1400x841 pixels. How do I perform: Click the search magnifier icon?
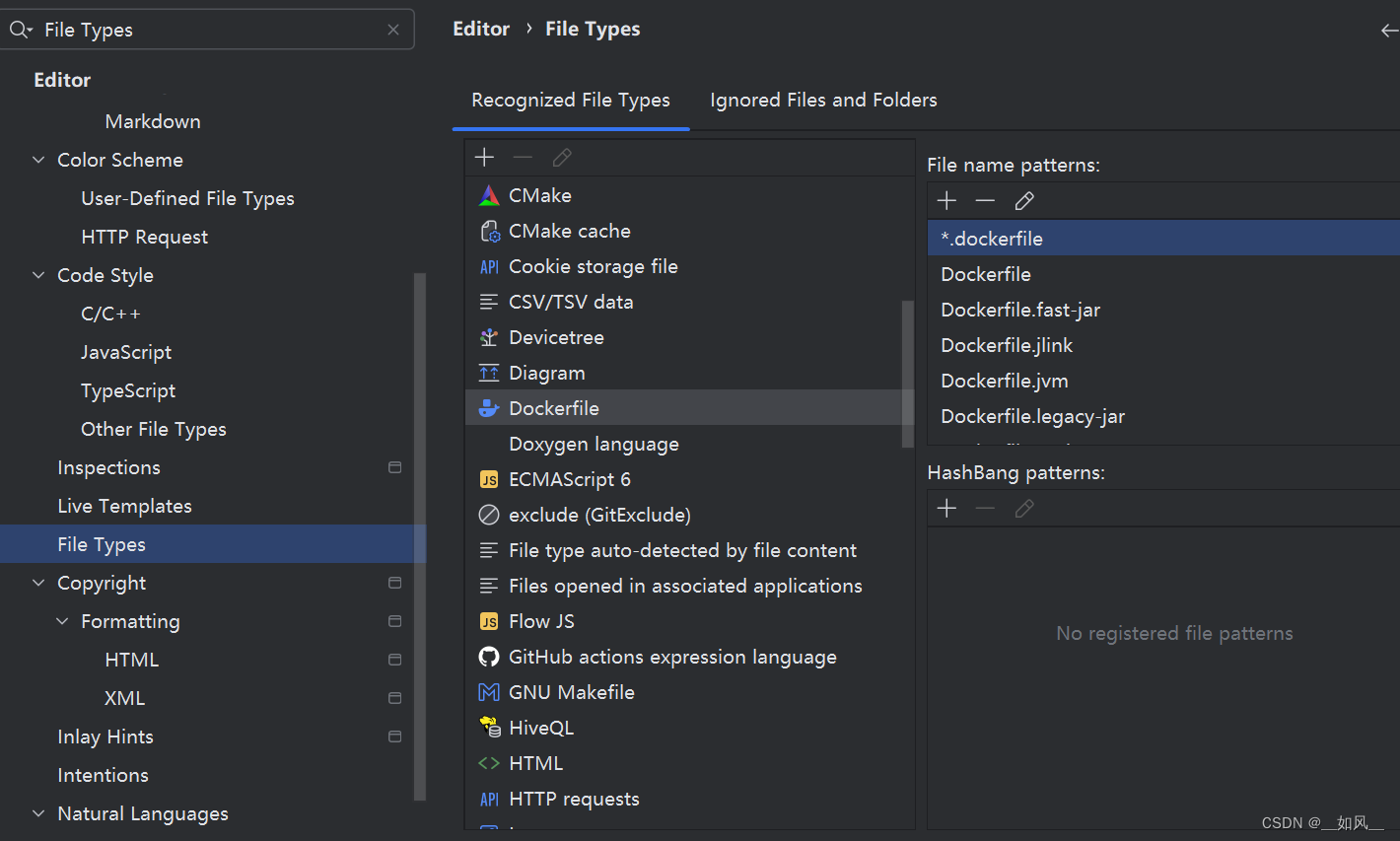pos(20,30)
